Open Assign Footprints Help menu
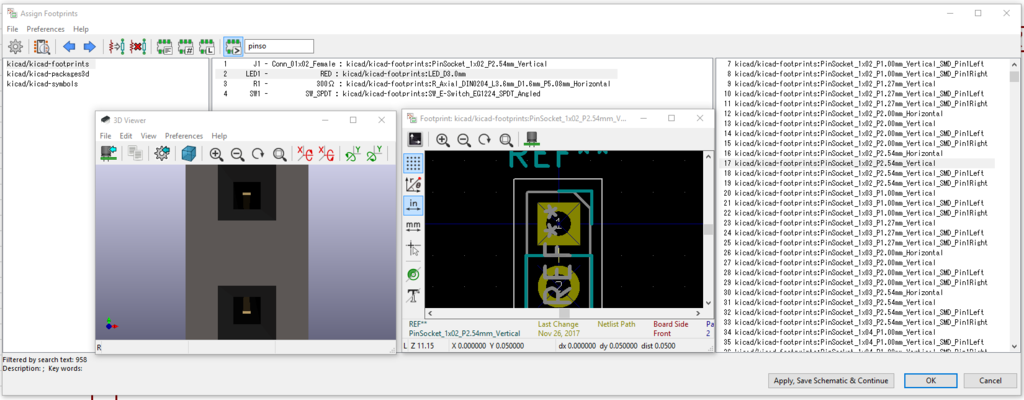1024x400 pixels. pyautogui.click(x=81, y=29)
